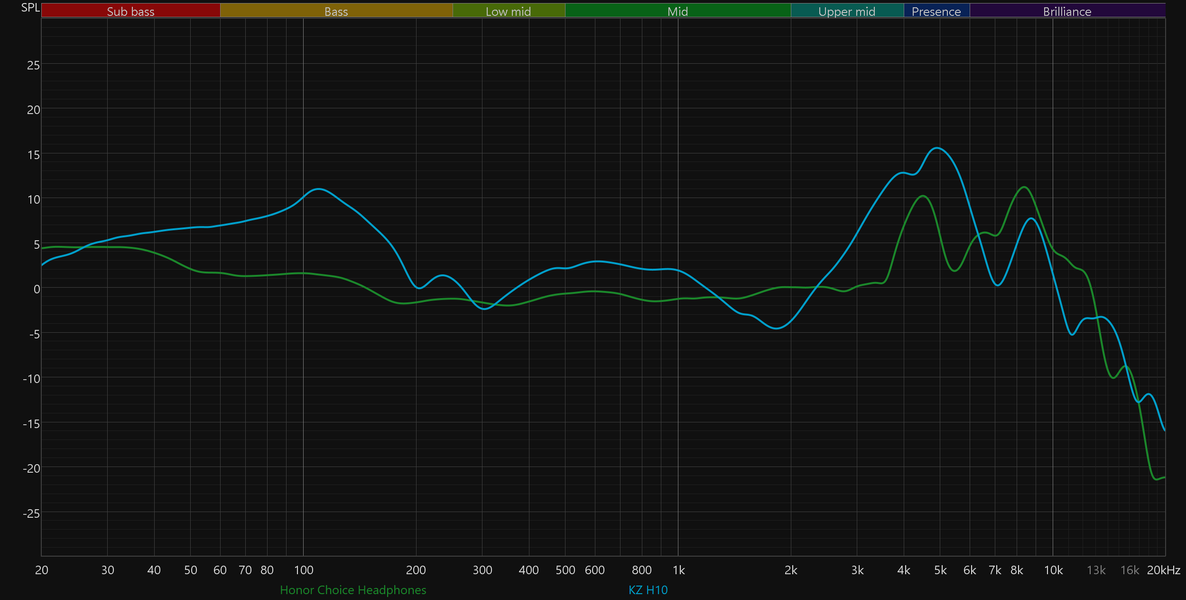Select the Bass band header
This screenshot has height=600, width=1186.
(x=336, y=11)
